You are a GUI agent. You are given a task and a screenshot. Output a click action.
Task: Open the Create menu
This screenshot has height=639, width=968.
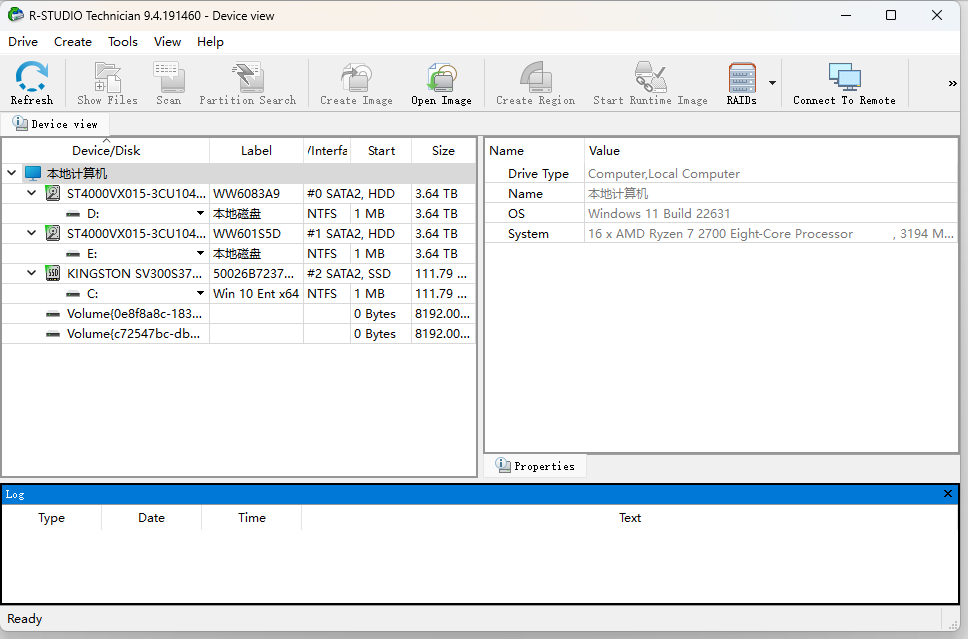[73, 41]
